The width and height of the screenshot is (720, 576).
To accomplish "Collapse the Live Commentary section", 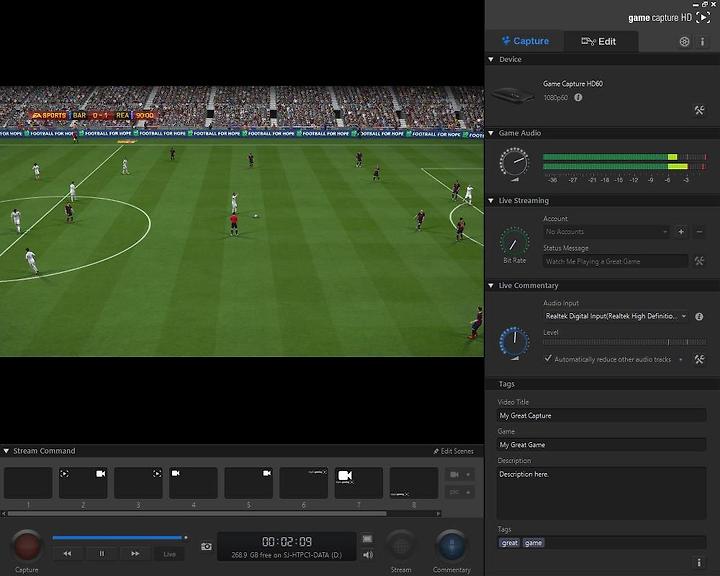I will [x=491, y=285].
